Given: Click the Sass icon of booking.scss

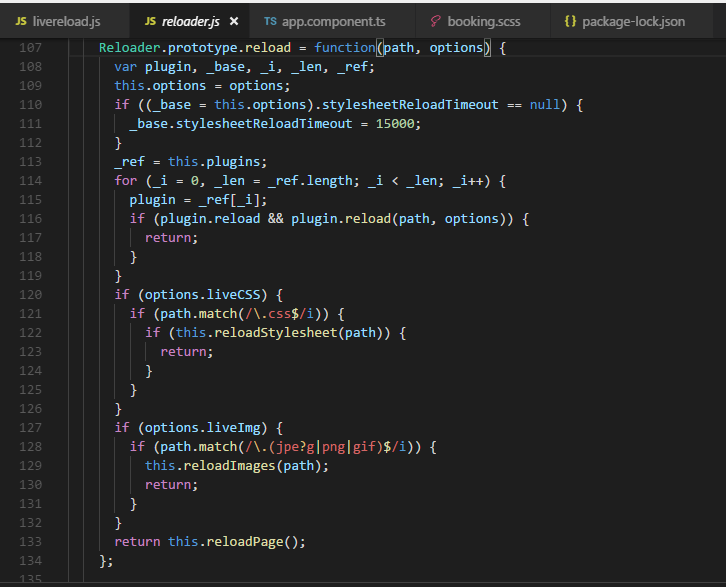Looking at the screenshot, I should (x=435, y=21).
